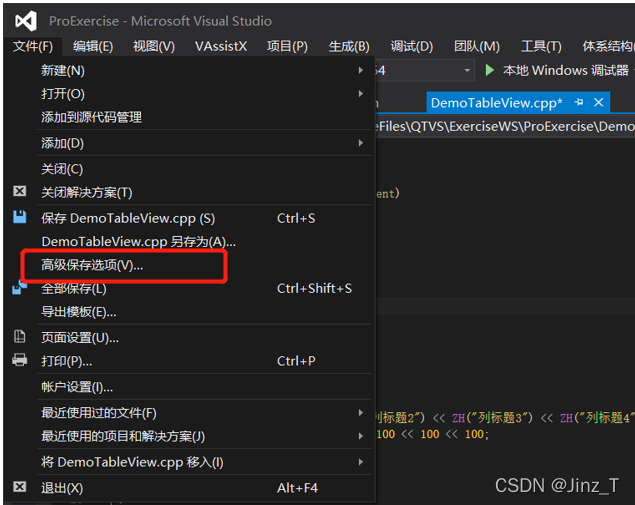Expand 最近使用的项目和解决方案(J) submenu arrow

click(360, 436)
